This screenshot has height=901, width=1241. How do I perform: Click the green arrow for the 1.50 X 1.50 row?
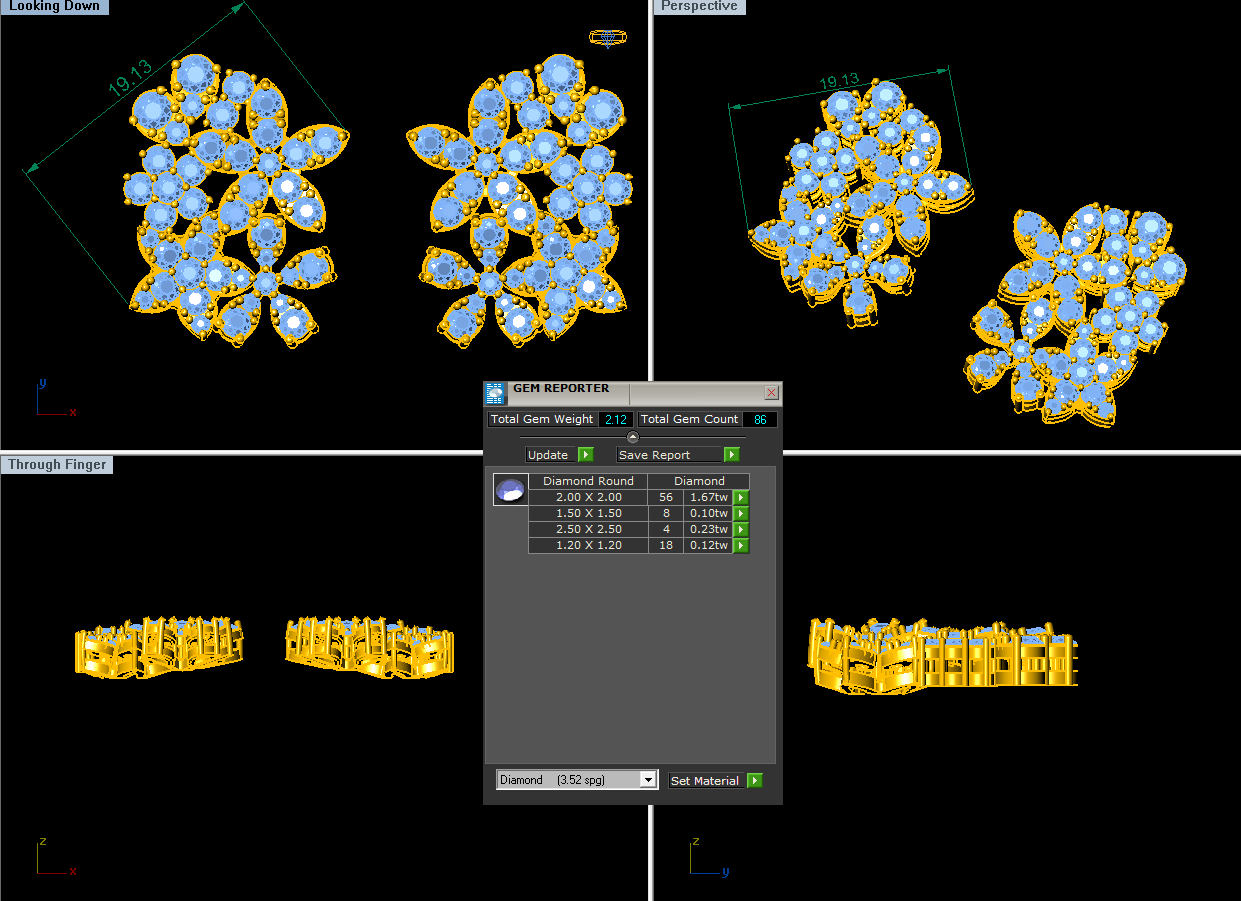click(741, 513)
